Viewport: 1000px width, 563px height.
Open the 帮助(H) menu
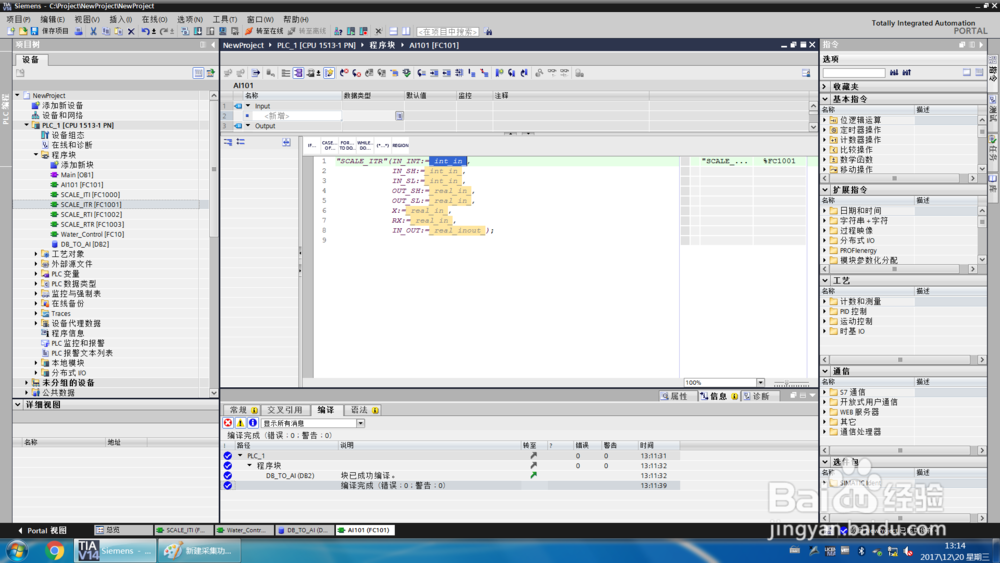(x=295, y=19)
